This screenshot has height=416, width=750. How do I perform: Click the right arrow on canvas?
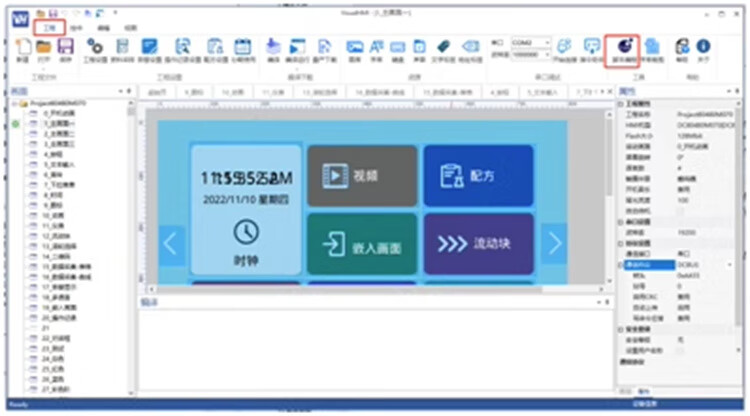point(553,243)
